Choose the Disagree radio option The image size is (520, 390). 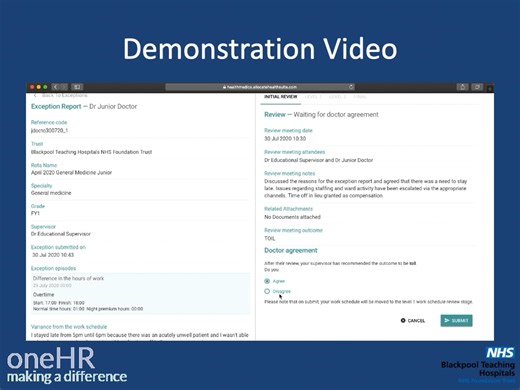(267, 291)
